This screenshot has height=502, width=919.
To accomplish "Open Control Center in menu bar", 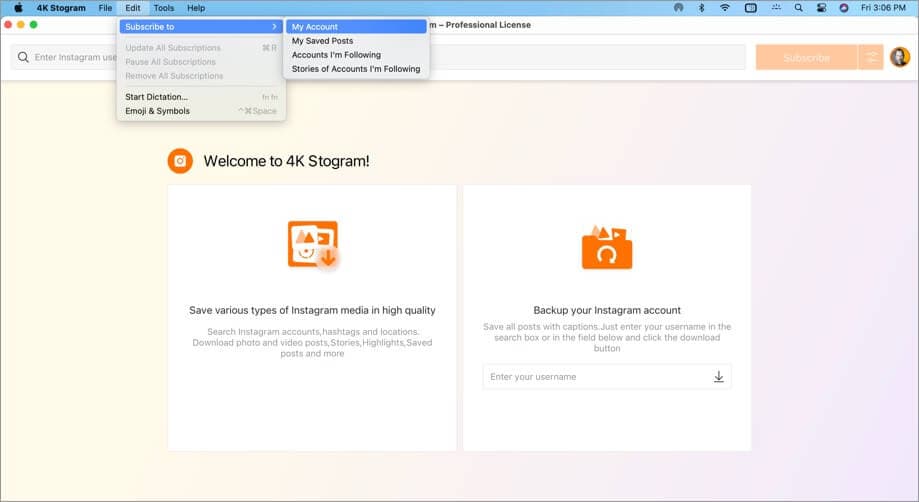I will pyautogui.click(x=821, y=8).
